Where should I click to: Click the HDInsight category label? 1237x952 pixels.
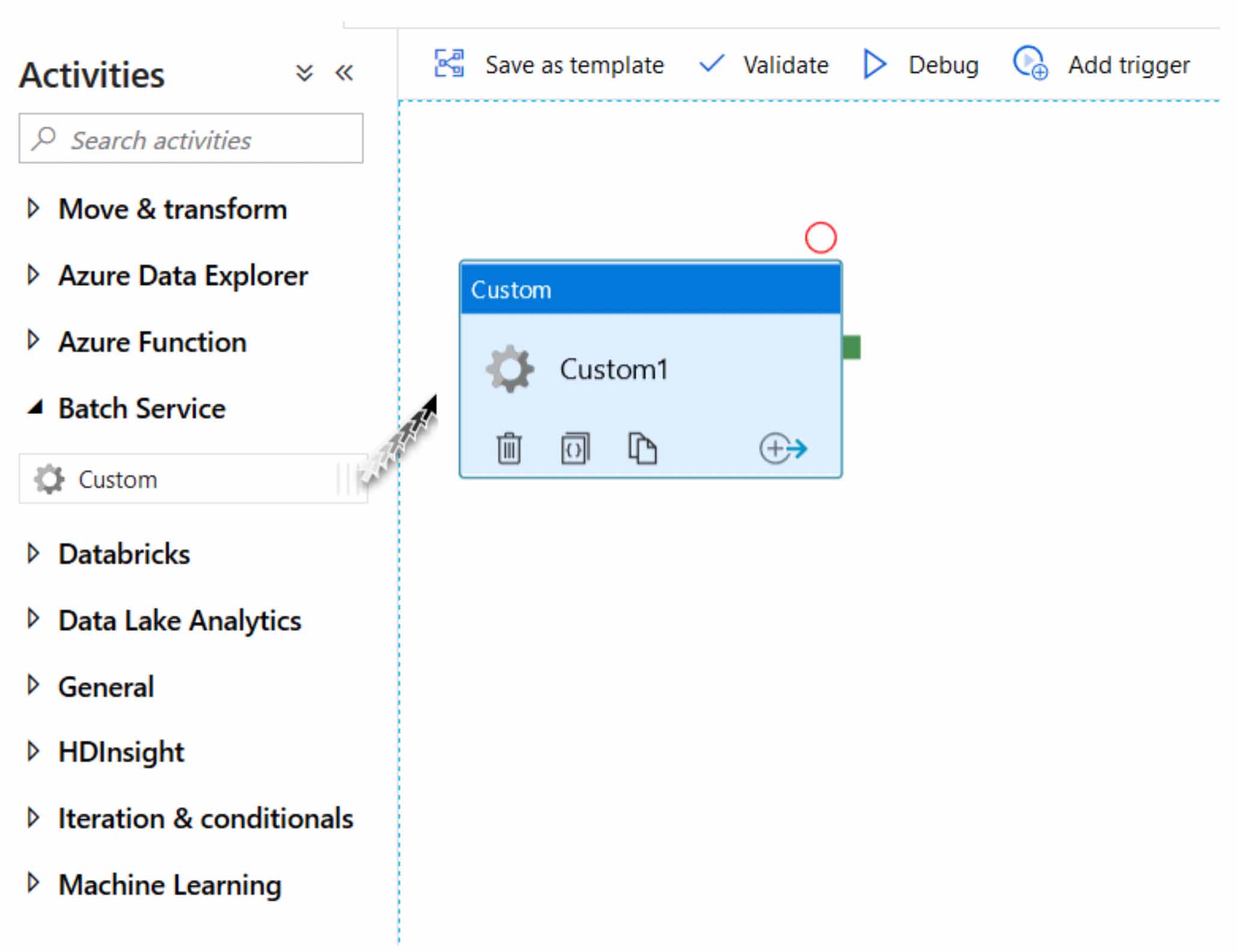tap(121, 753)
